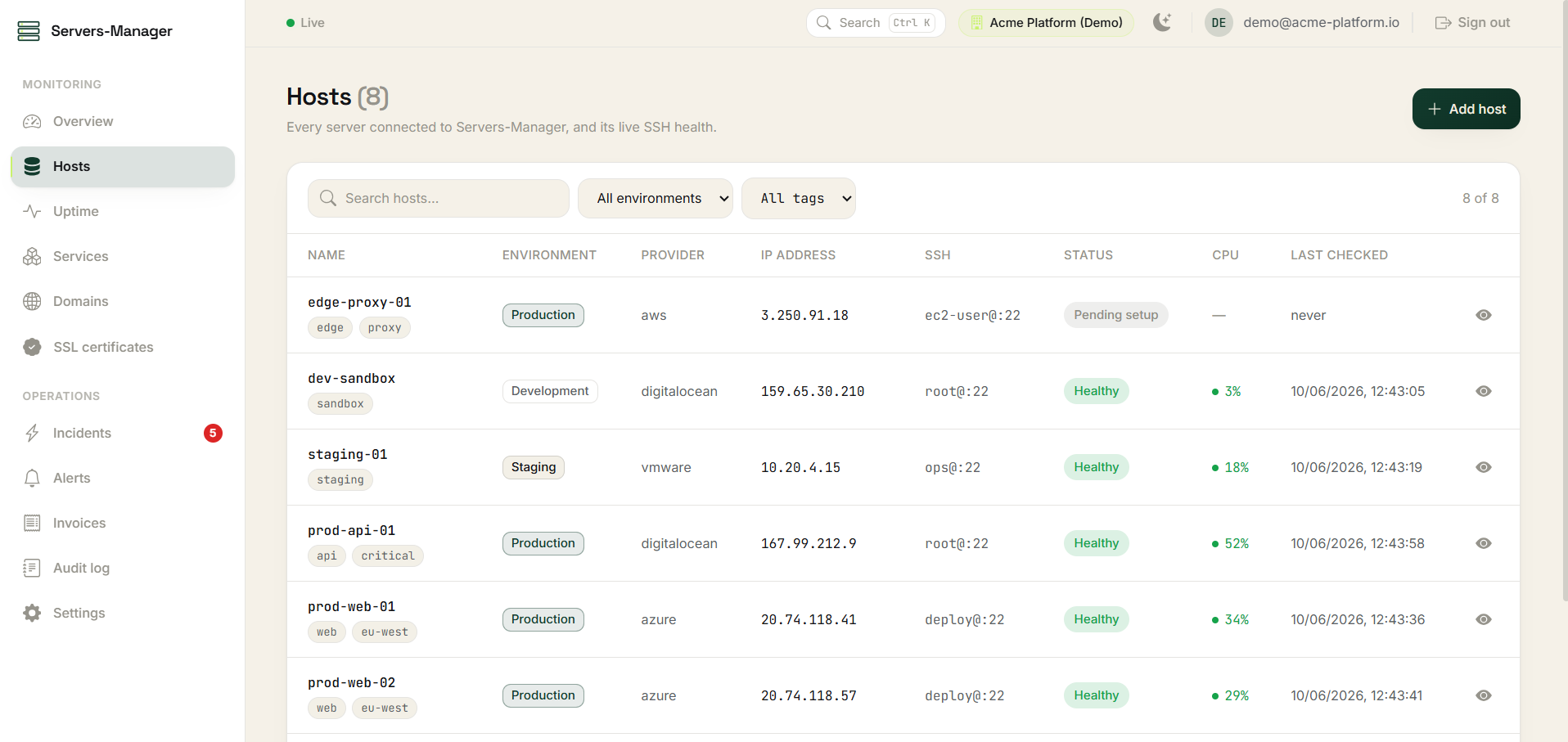Click the Uptime pulse icon
Screen dimensions: 1568x742
tap(32, 211)
